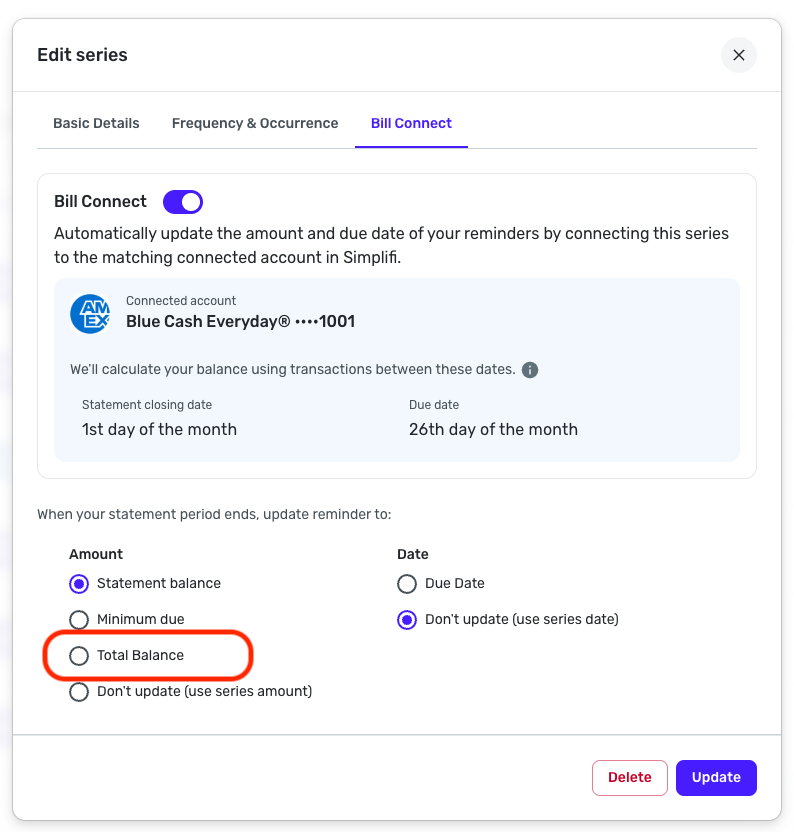
Task: Switch to the Basic Details tab
Action: pyautogui.click(x=96, y=123)
